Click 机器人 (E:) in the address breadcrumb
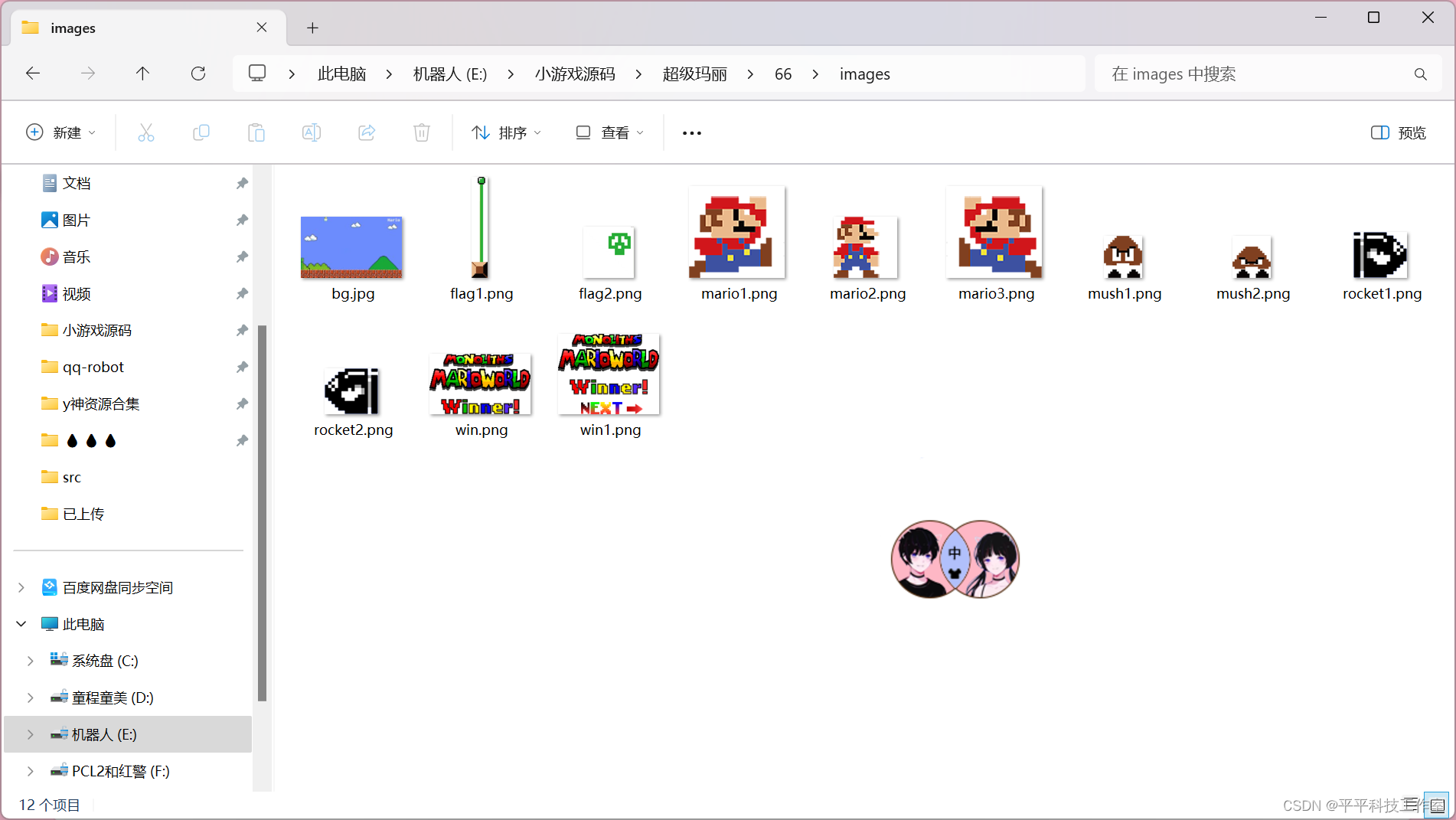1456x820 pixels. (450, 74)
